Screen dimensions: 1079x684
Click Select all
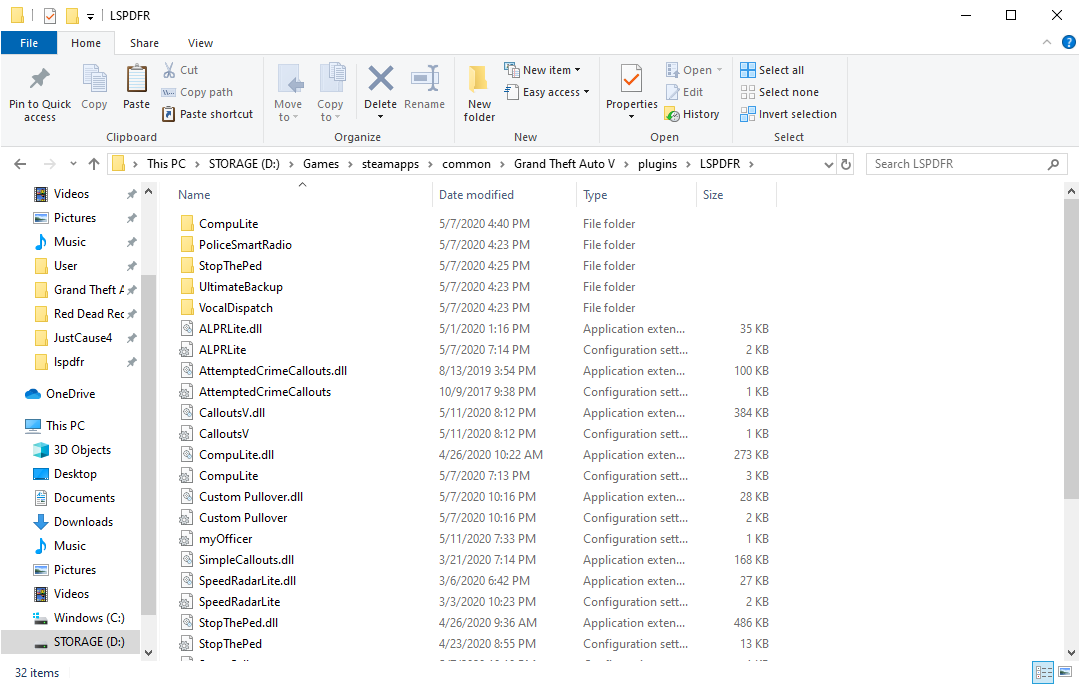pyautogui.click(x=772, y=70)
